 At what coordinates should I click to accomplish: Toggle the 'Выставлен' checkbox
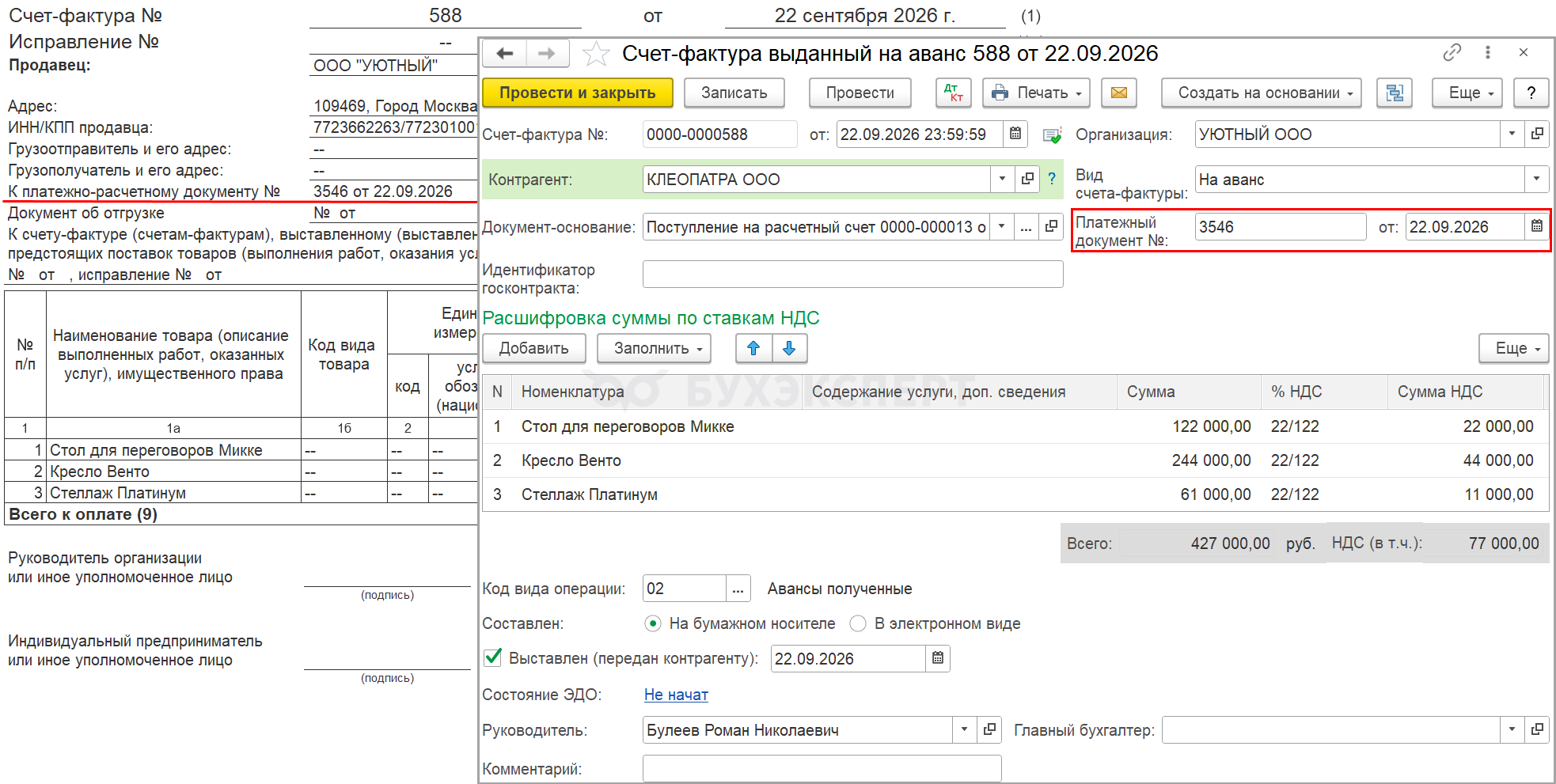pos(493,657)
